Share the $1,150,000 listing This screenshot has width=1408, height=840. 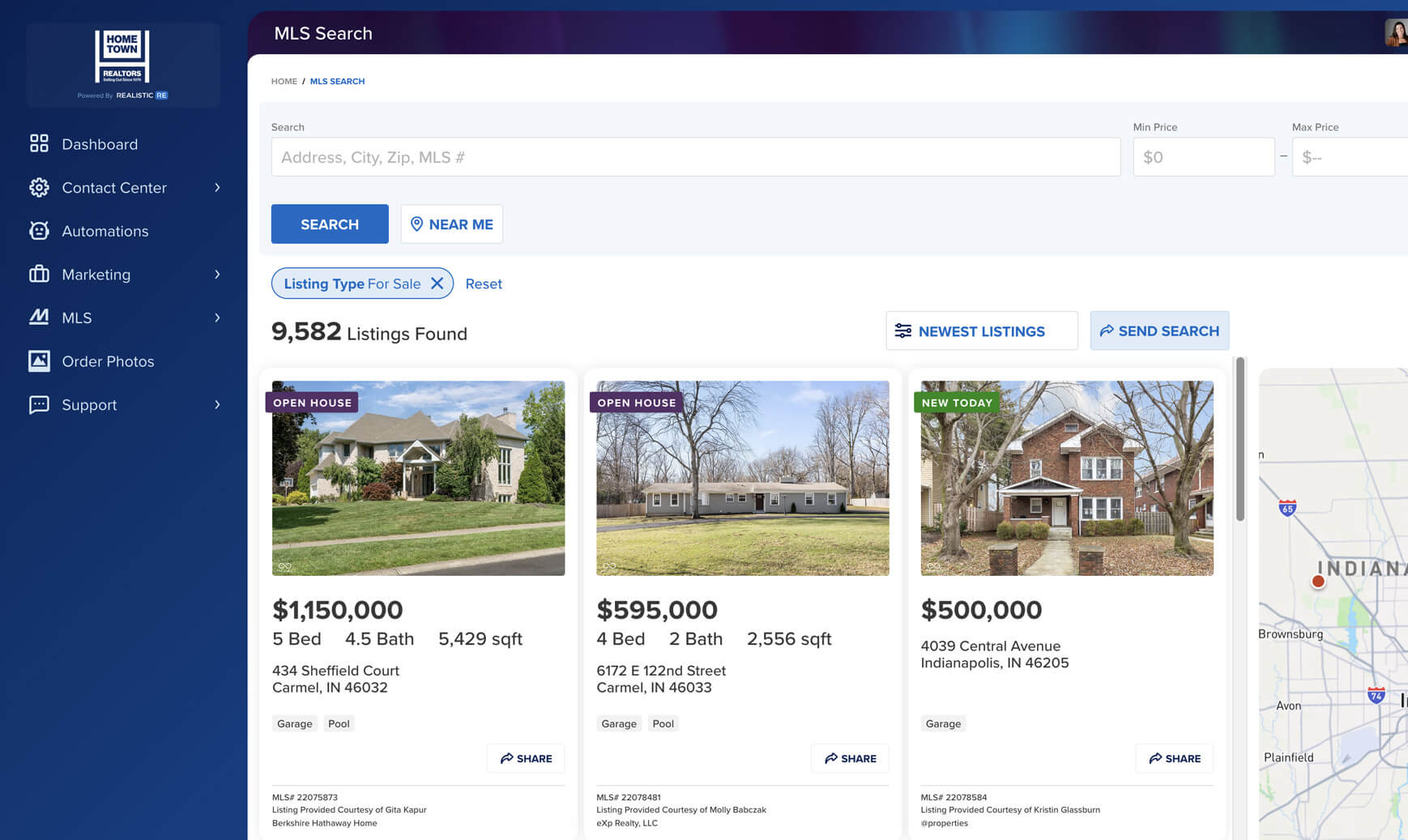[526, 758]
